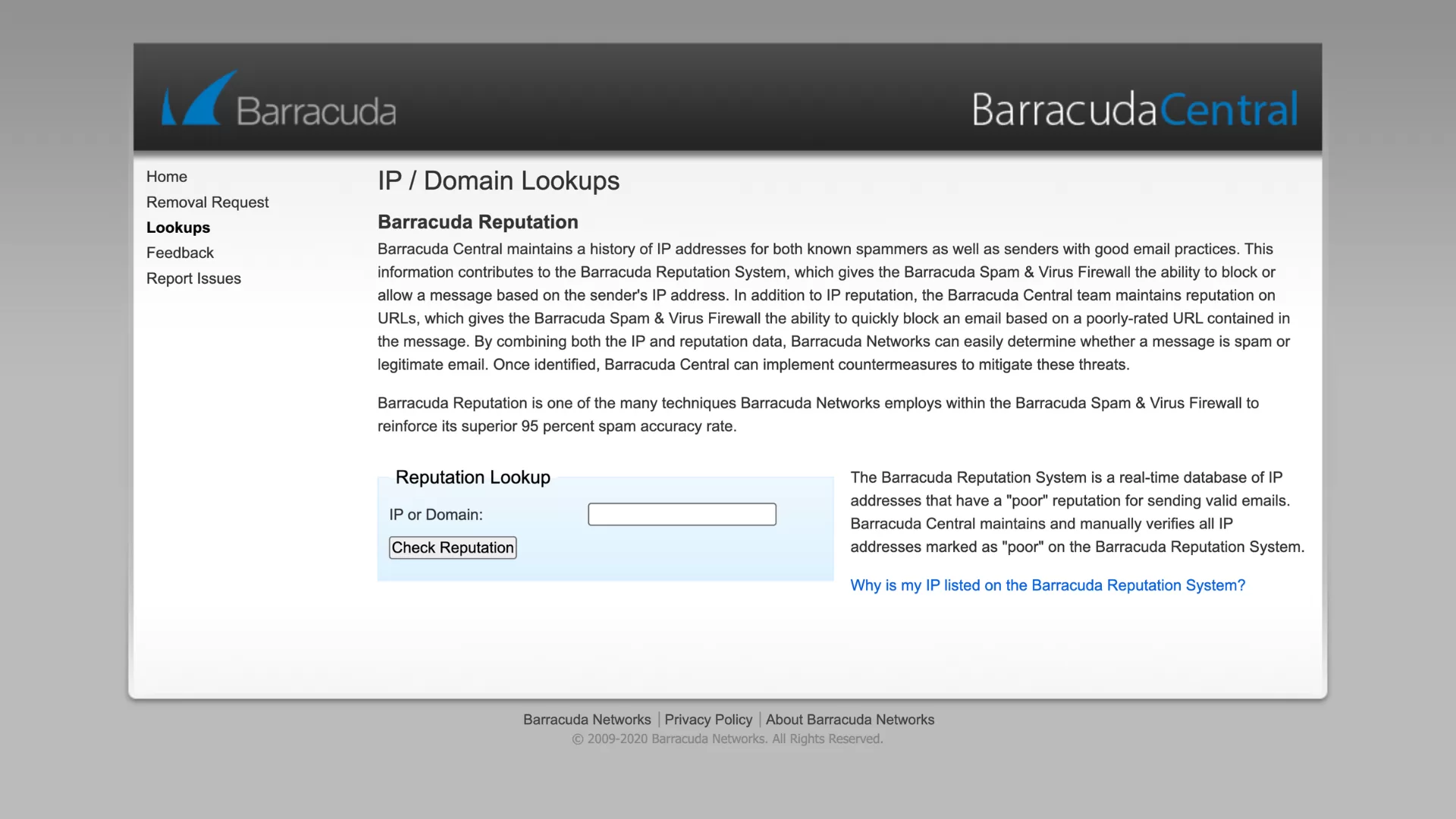Click the Check Reputation button
1456x819 pixels.
(452, 547)
